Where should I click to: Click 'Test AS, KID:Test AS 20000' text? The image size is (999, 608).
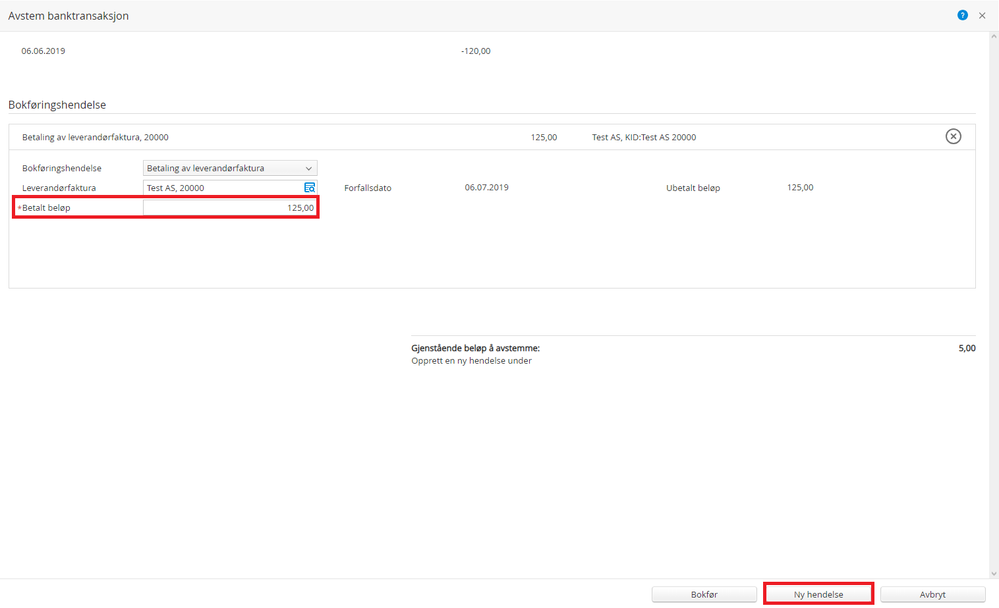coord(644,137)
